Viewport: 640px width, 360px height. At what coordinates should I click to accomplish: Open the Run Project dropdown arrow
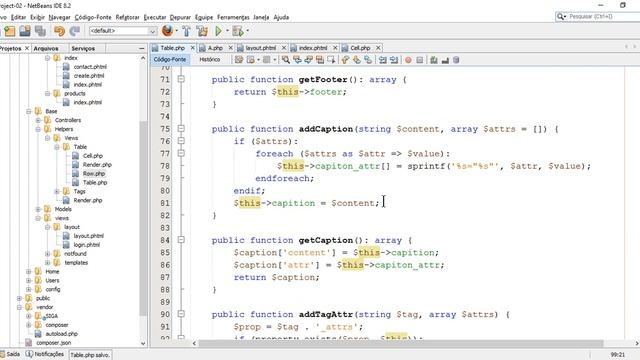[x=227, y=31]
